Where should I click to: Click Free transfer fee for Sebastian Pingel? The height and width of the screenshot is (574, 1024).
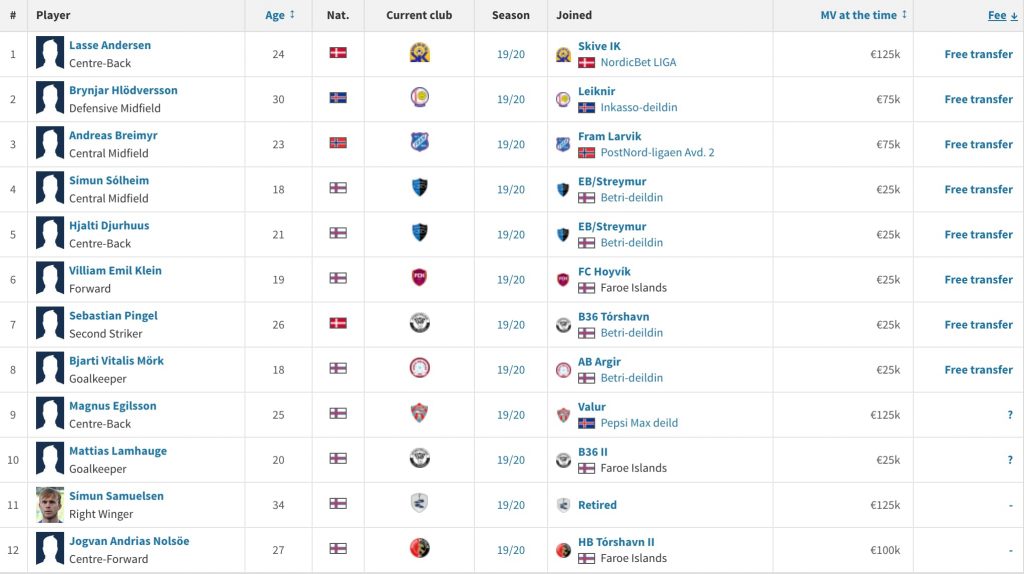(978, 325)
